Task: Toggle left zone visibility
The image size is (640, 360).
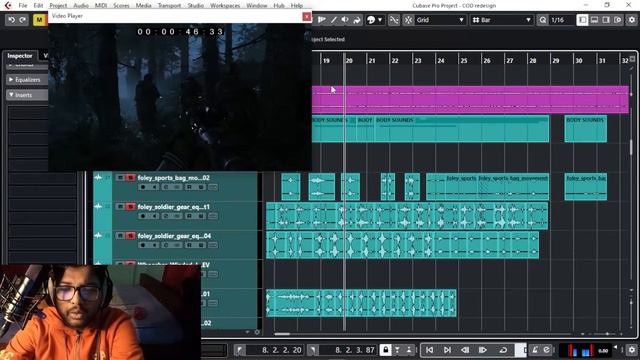Action: tap(583, 20)
